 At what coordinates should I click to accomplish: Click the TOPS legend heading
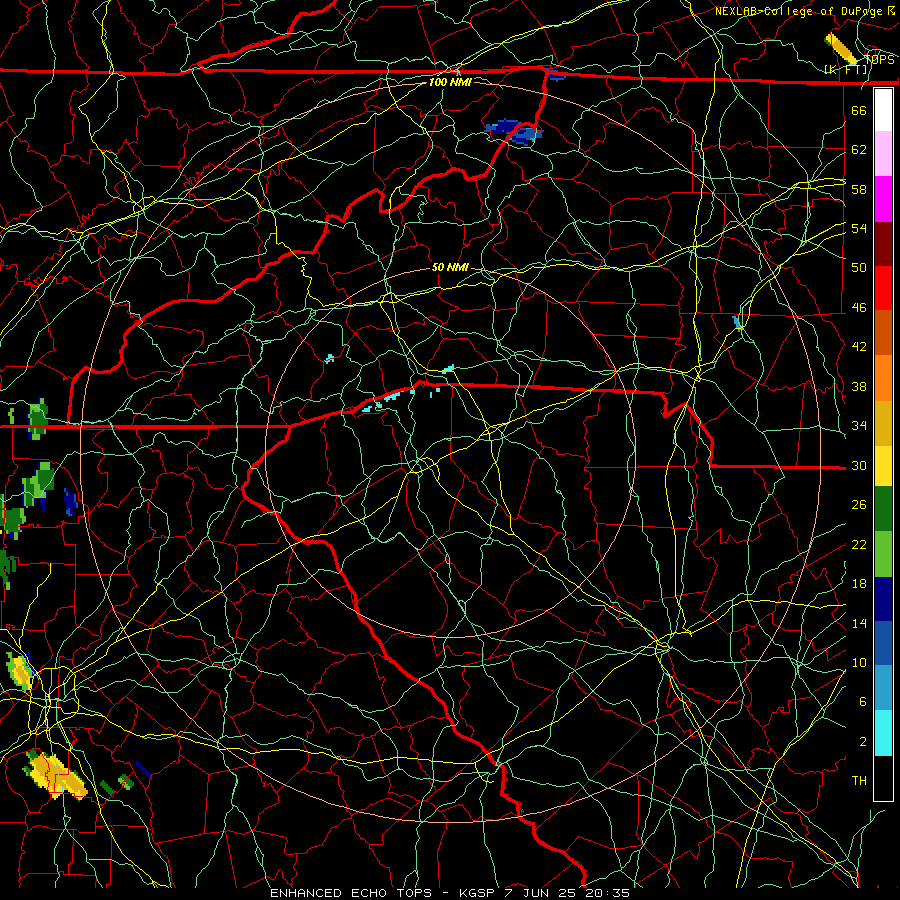(879, 60)
